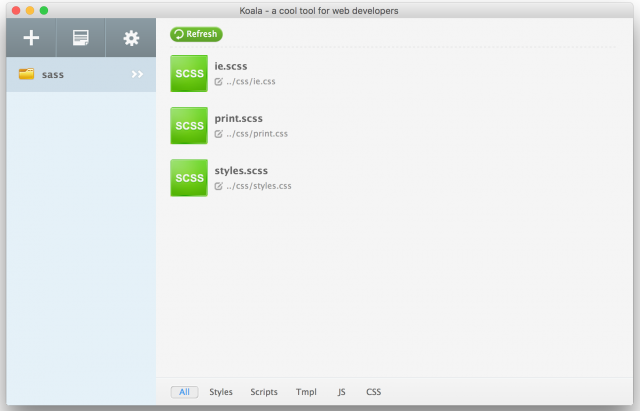Screen dimensions: 640x411
Task: Click the edit output icon beside ../css/ie.css
Action: [x=219, y=81]
